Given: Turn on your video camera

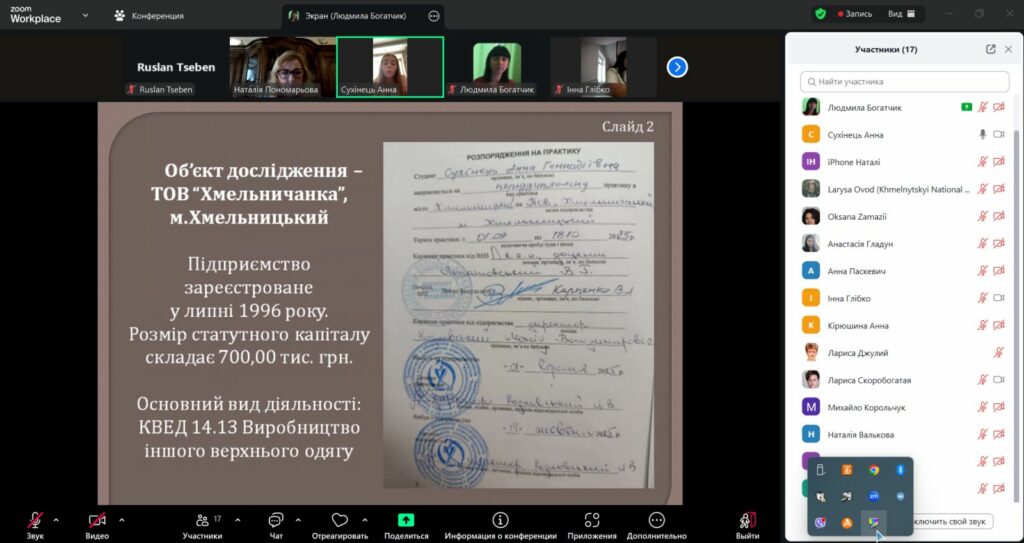Looking at the screenshot, I should click(97, 520).
